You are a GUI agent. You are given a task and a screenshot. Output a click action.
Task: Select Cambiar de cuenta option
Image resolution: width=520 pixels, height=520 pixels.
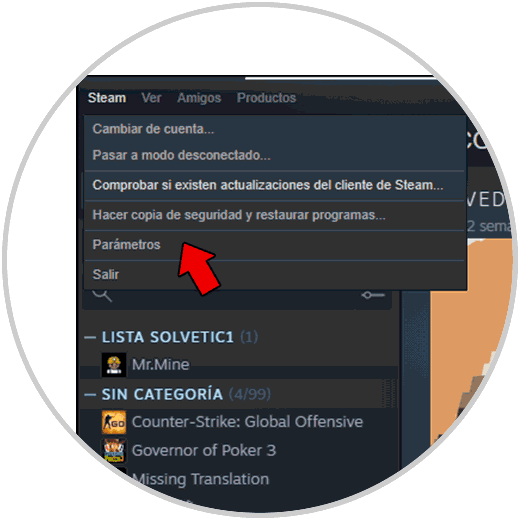(x=153, y=129)
